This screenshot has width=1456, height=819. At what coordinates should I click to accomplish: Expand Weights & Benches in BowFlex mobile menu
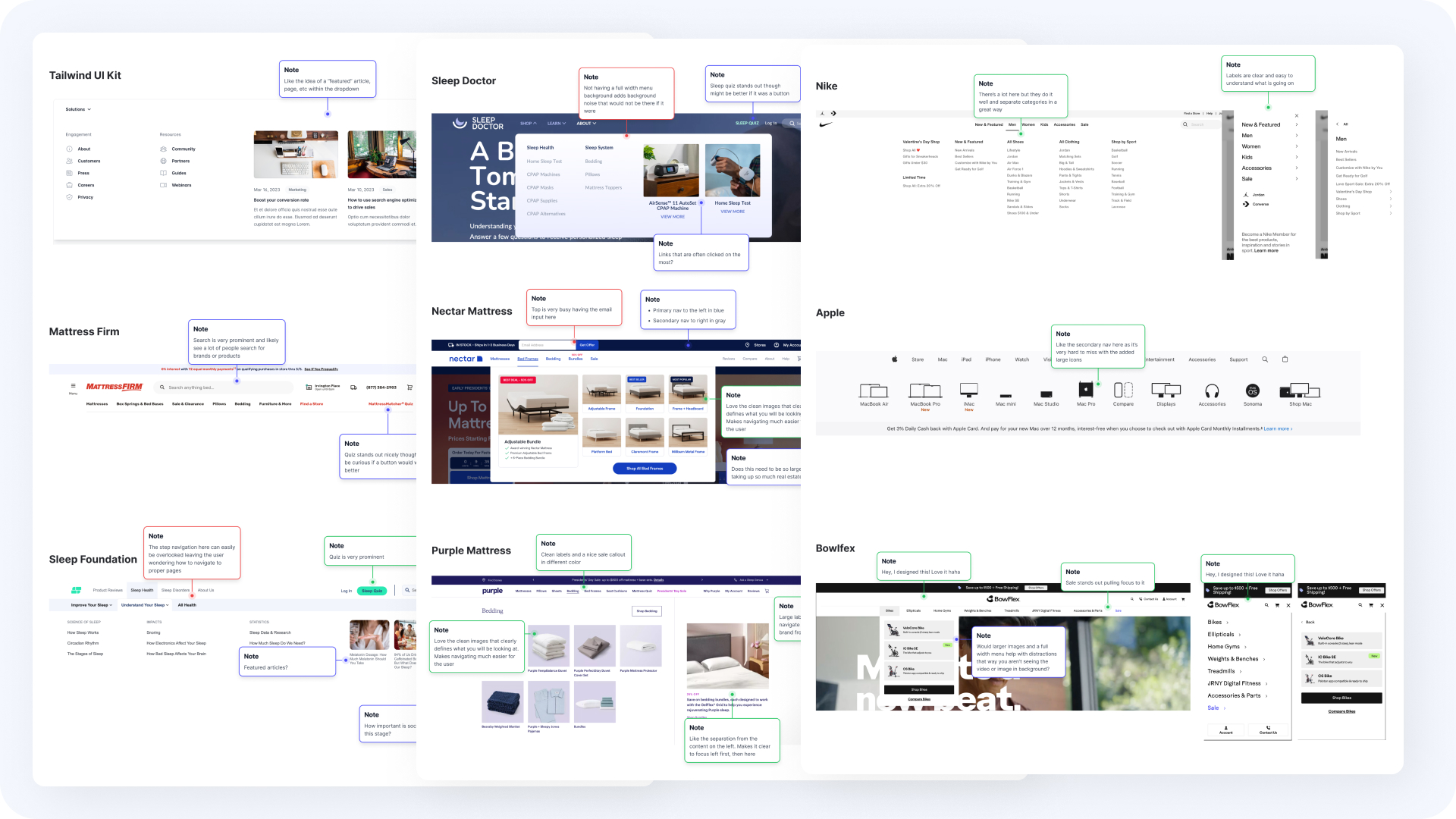point(1236,659)
